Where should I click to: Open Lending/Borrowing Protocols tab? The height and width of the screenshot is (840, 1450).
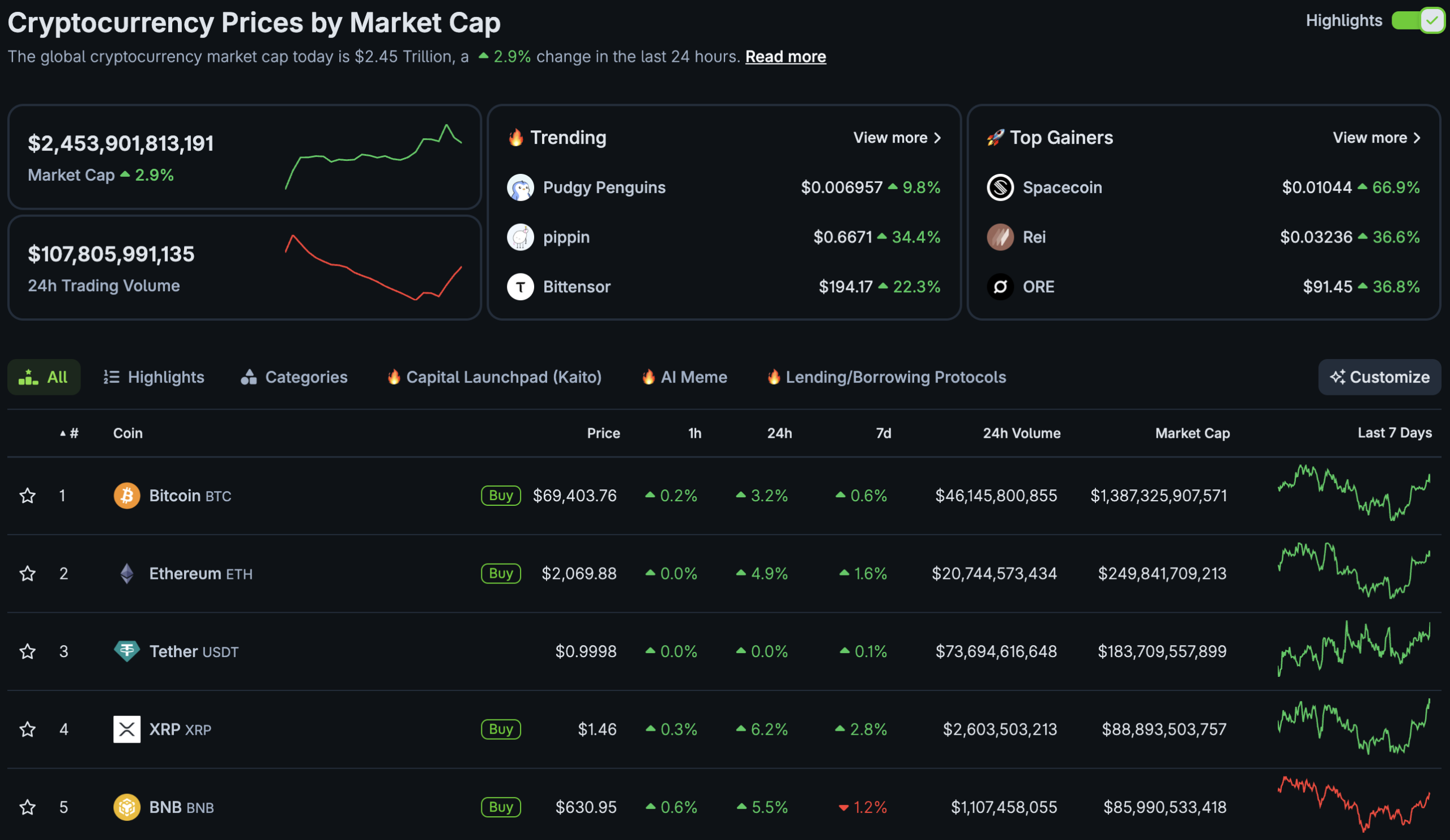click(886, 377)
